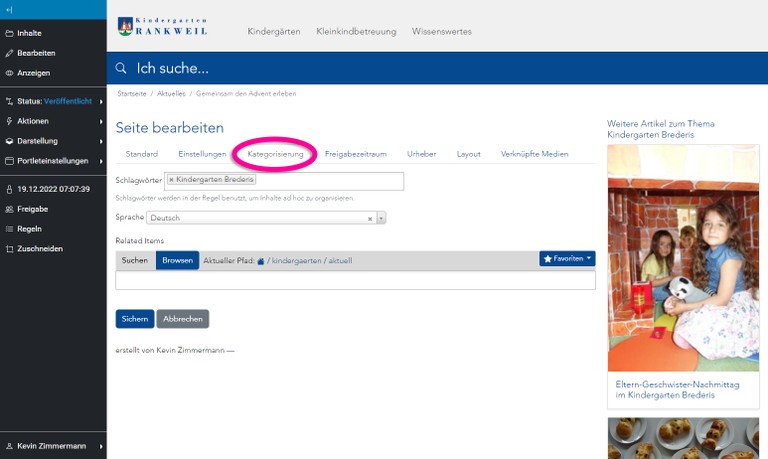Click the Kindergarten Rankweil logo

click(x=163, y=26)
